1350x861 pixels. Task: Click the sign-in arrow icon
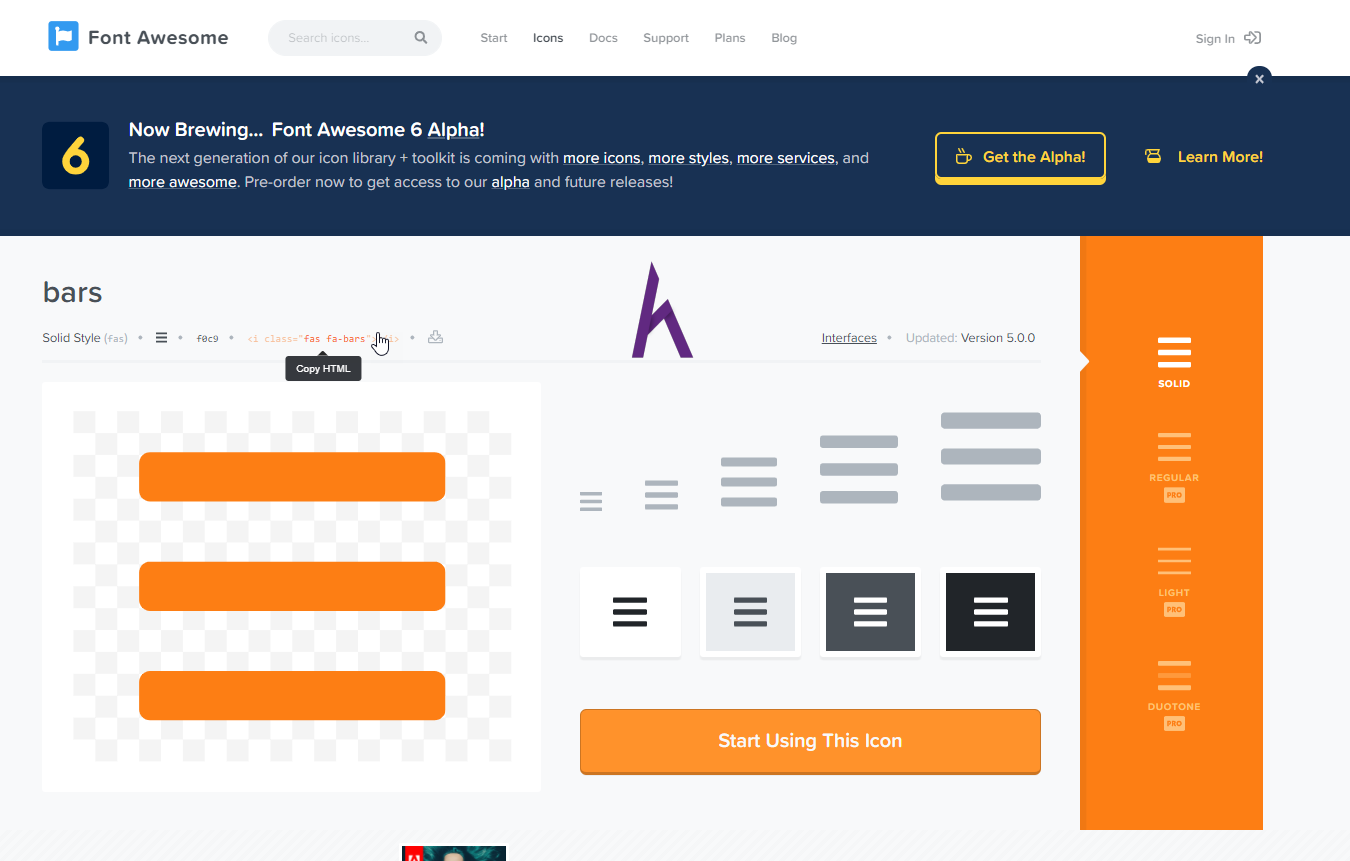(x=1252, y=38)
